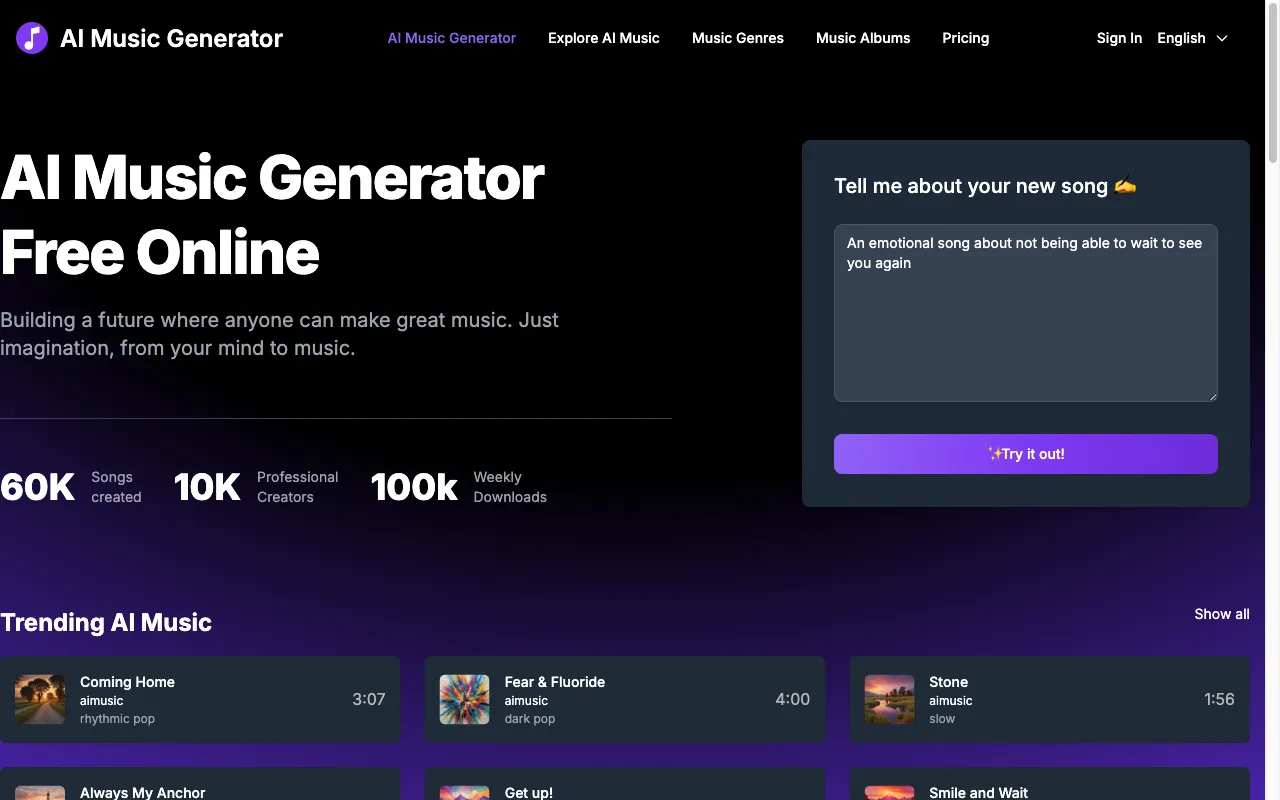Click the Trending AI Music heading
Image resolution: width=1280 pixels, height=800 pixels.
click(x=106, y=622)
